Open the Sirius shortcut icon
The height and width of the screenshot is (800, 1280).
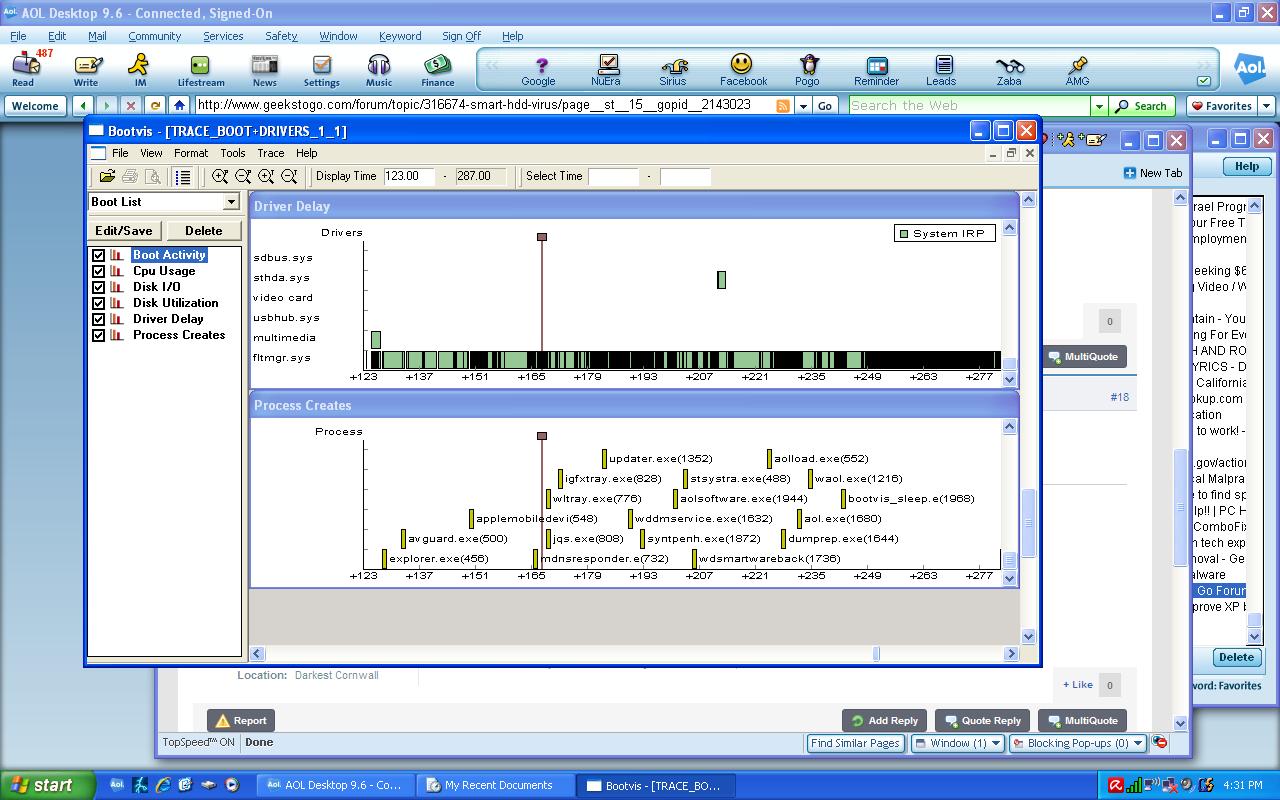click(x=673, y=69)
